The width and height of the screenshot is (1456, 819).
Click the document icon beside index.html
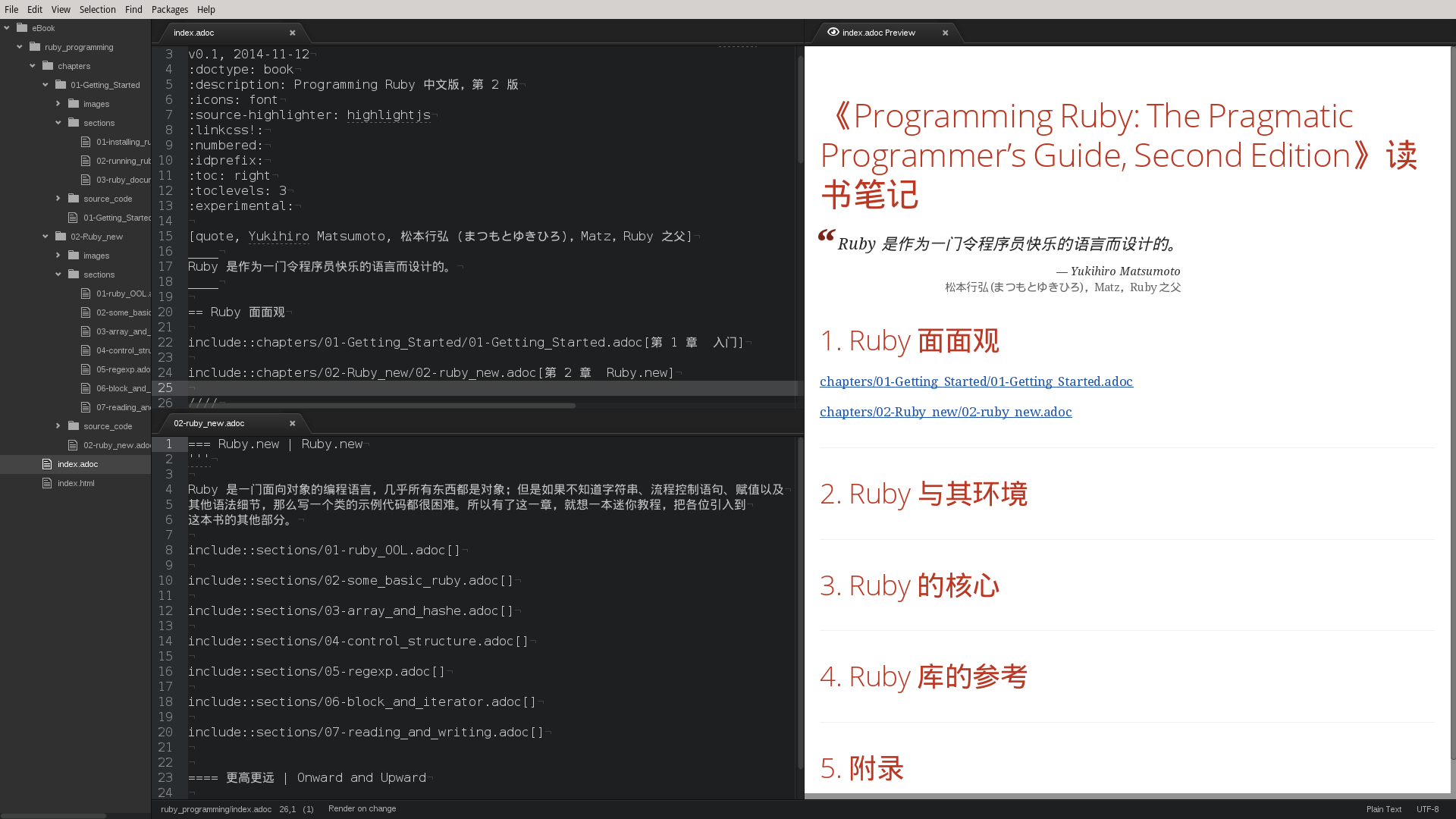click(x=47, y=483)
